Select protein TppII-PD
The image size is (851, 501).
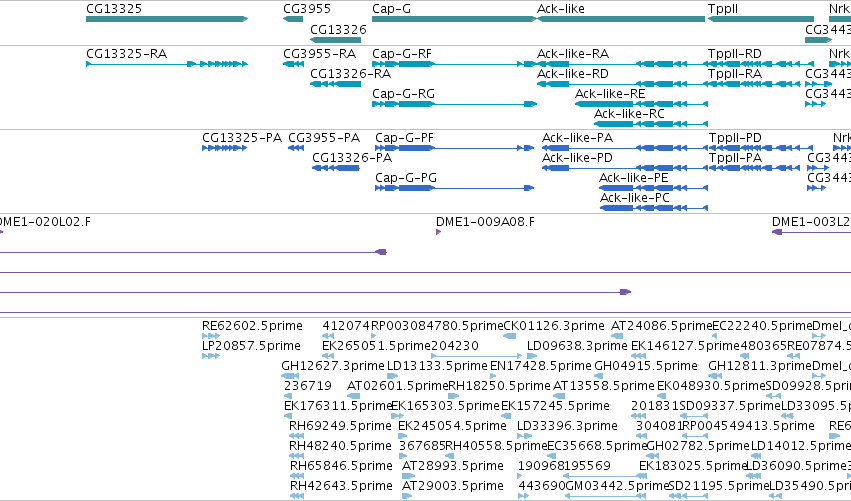pyautogui.click(x=735, y=137)
